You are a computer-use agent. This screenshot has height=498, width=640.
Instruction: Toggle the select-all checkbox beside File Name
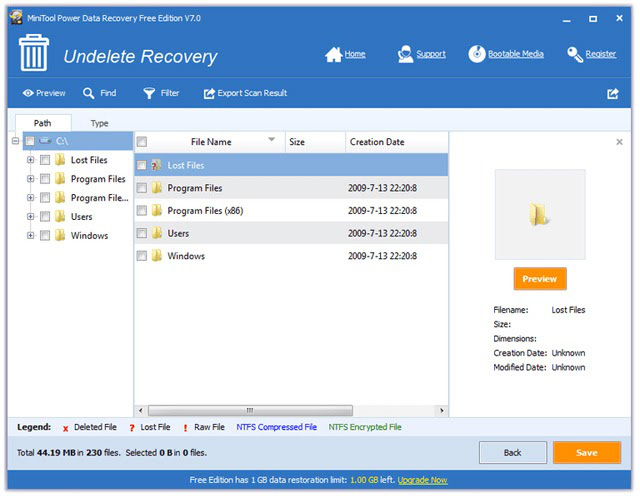(x=142, y=142)
